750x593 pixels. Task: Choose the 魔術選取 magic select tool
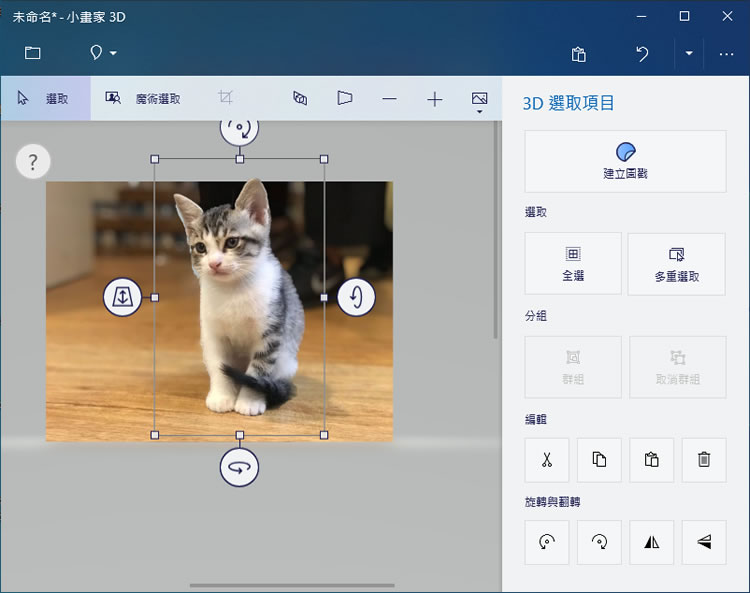(143, 99)
